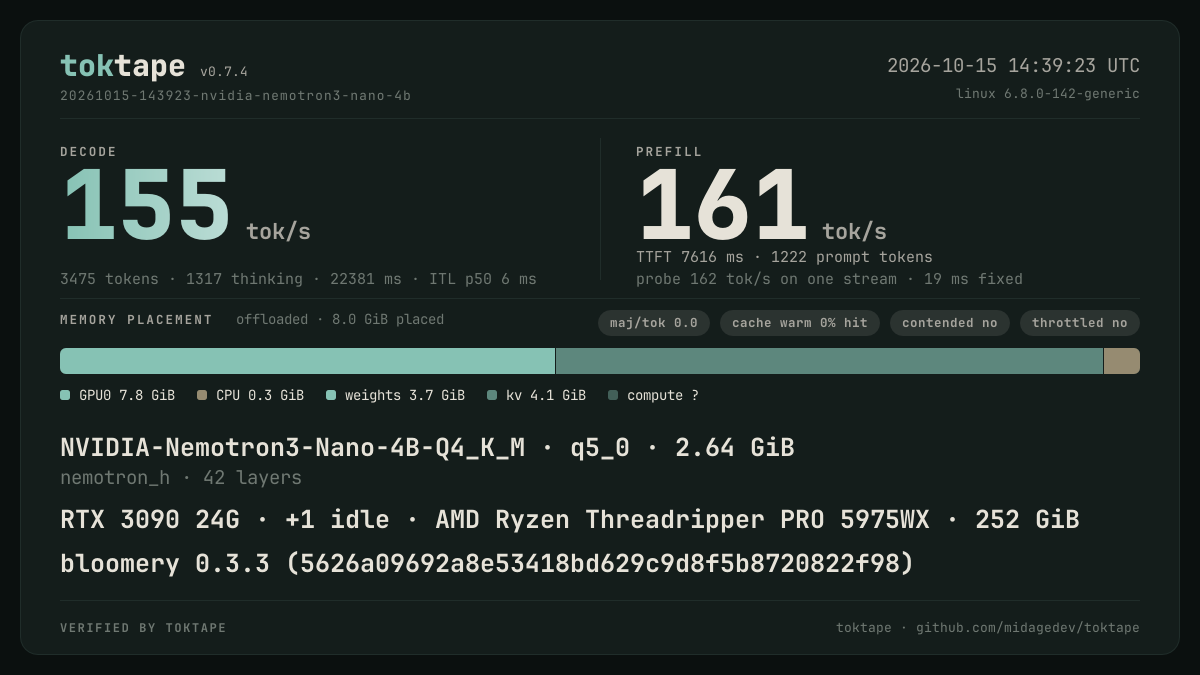
Task: Click the decode value 155
Action: 146,206
